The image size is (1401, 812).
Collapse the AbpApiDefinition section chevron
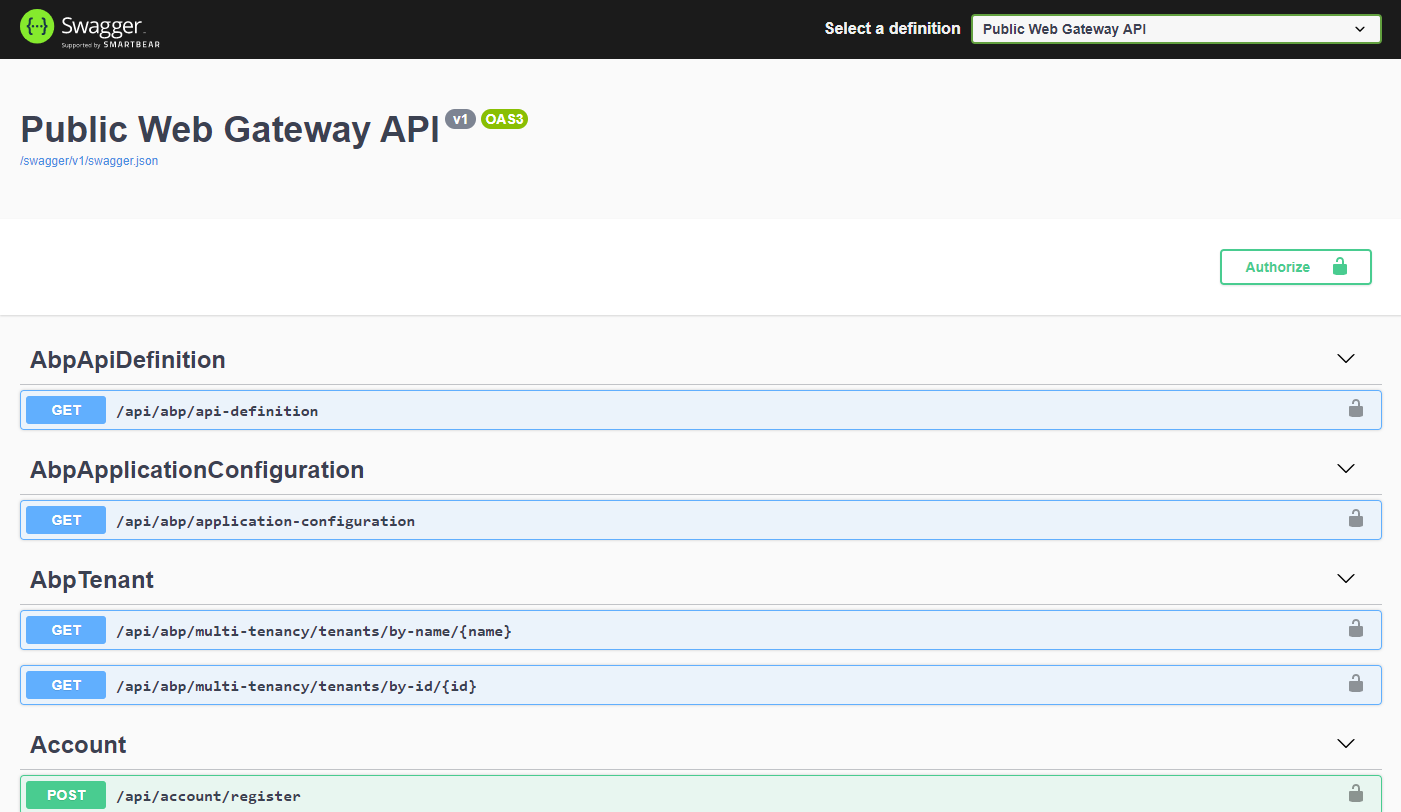click(x=1346, y=359)
